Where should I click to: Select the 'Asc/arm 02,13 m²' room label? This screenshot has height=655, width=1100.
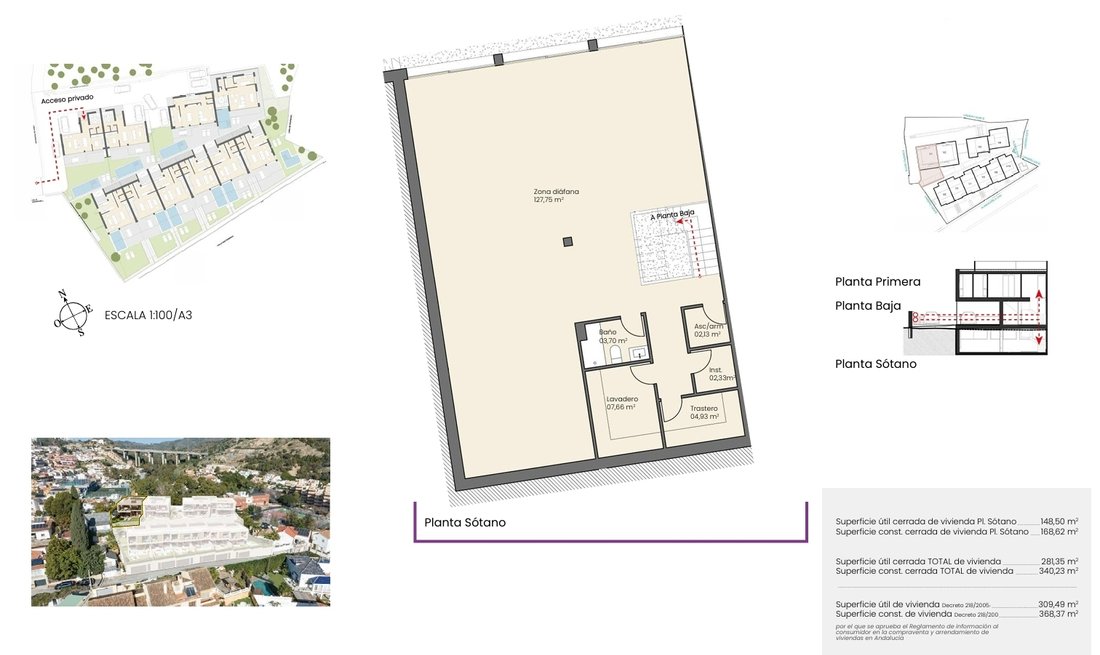708,330
